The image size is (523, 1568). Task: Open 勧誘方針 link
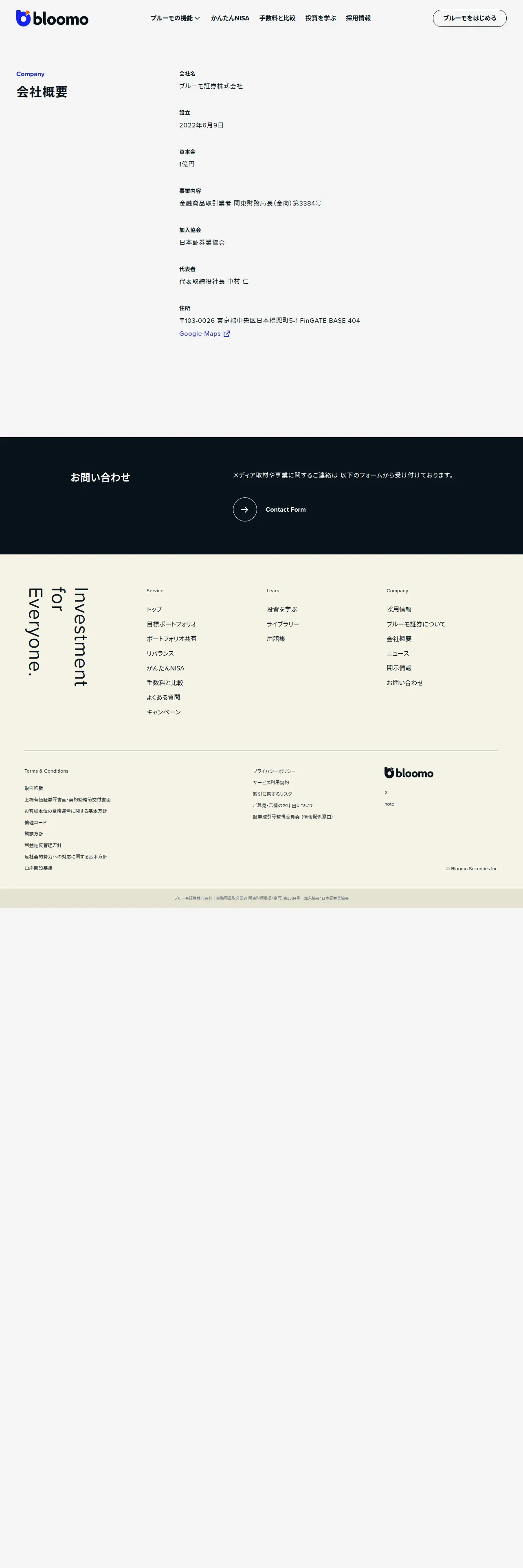33,834
